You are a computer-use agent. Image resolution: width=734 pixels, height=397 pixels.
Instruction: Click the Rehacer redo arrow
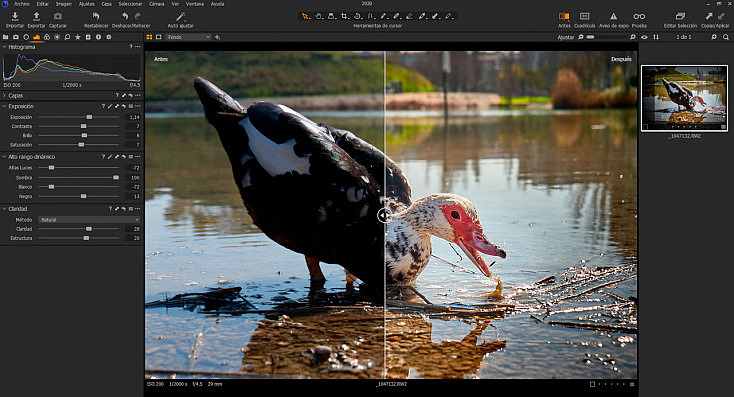[x=138, y=16]
